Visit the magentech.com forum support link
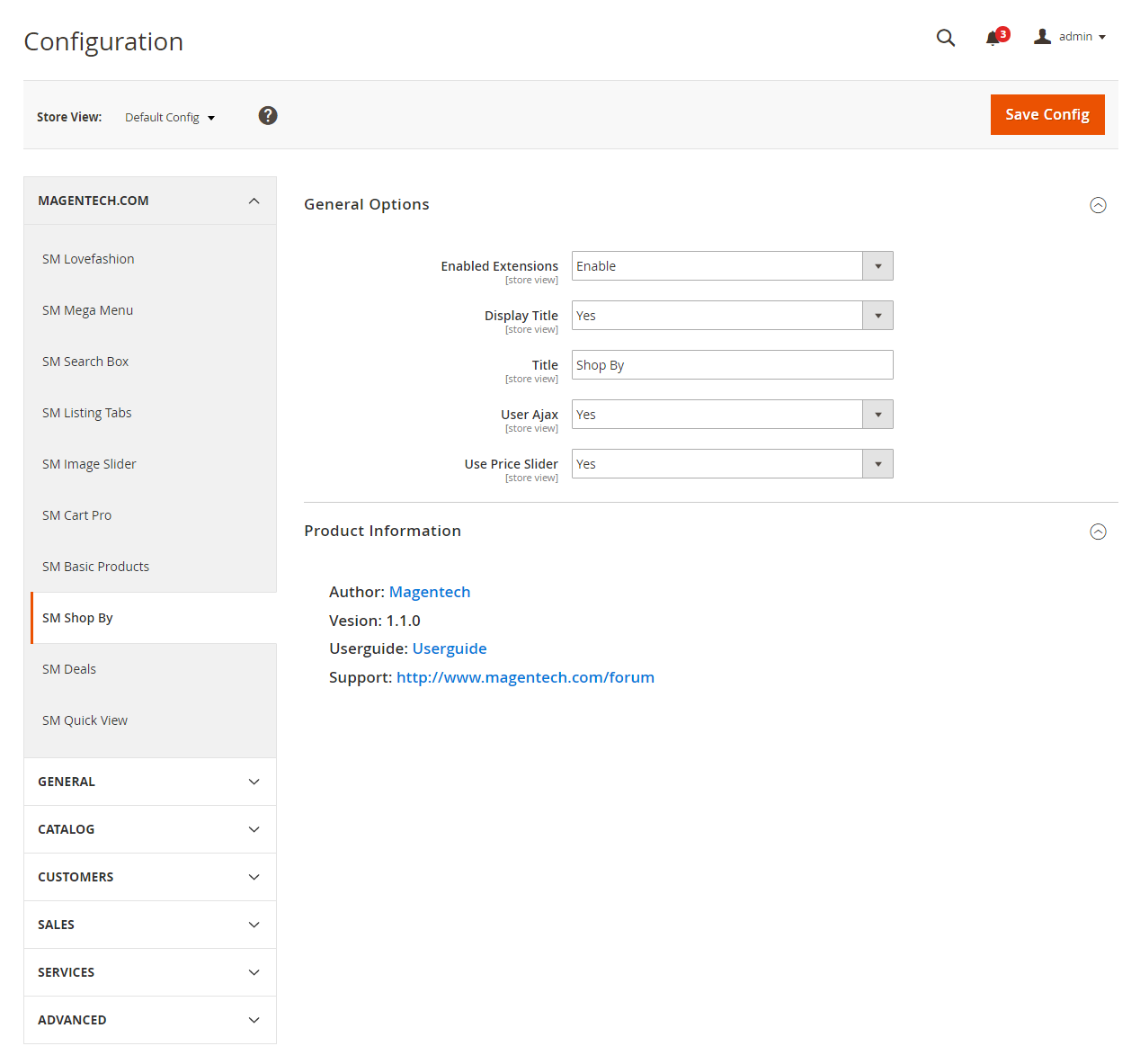 click(525, 677)
